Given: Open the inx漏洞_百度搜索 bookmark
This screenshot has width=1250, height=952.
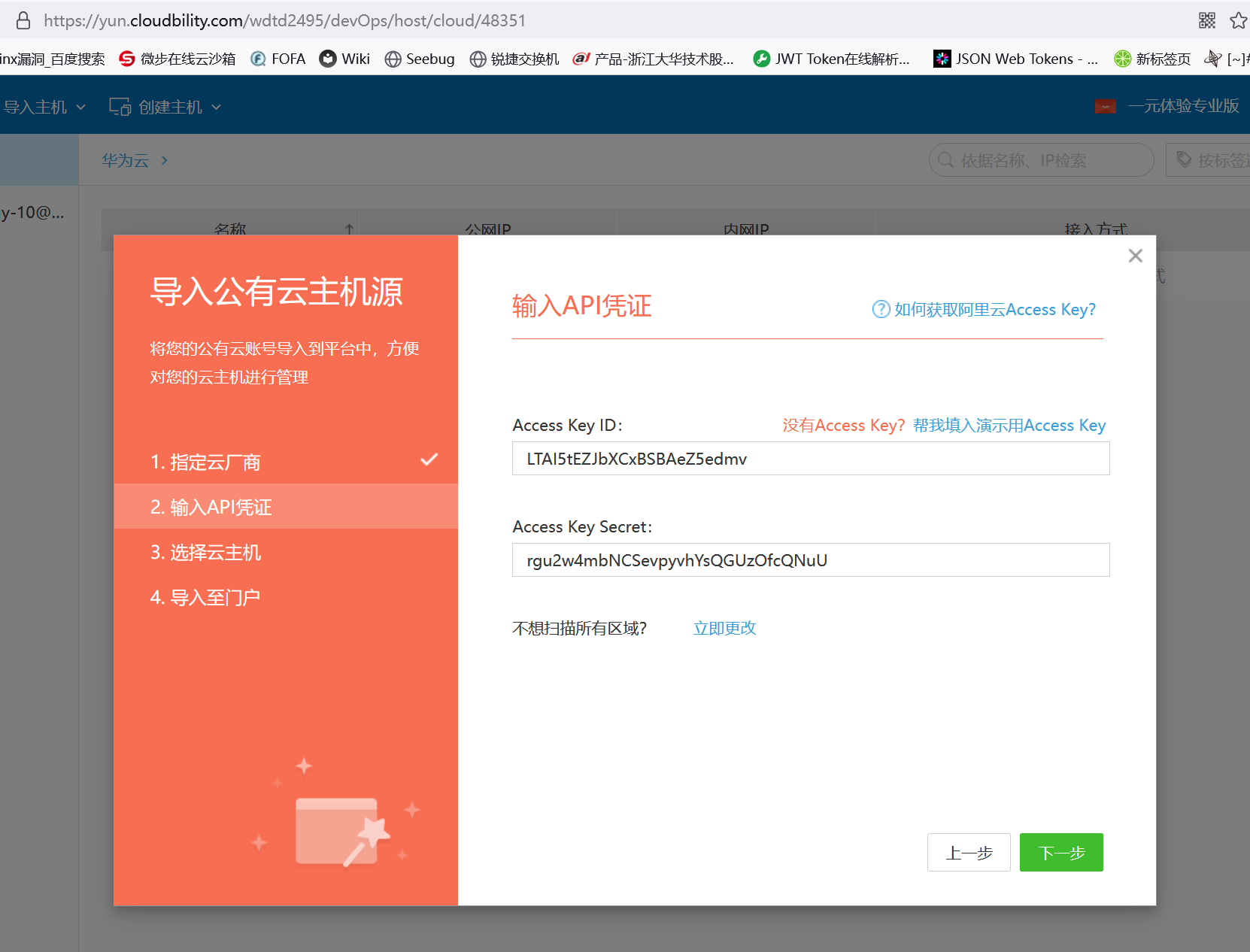Looking at the screenshot, I should click(x=53, y=59).
